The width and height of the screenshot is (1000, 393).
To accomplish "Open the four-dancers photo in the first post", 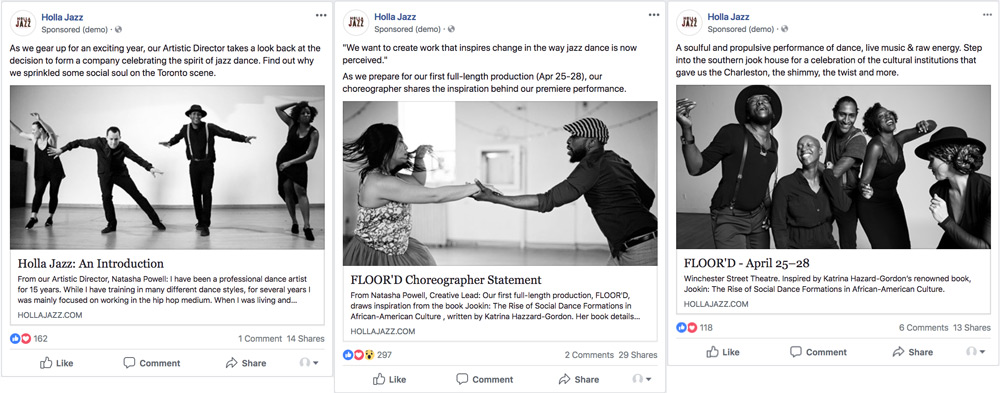I will pos(167,167).
